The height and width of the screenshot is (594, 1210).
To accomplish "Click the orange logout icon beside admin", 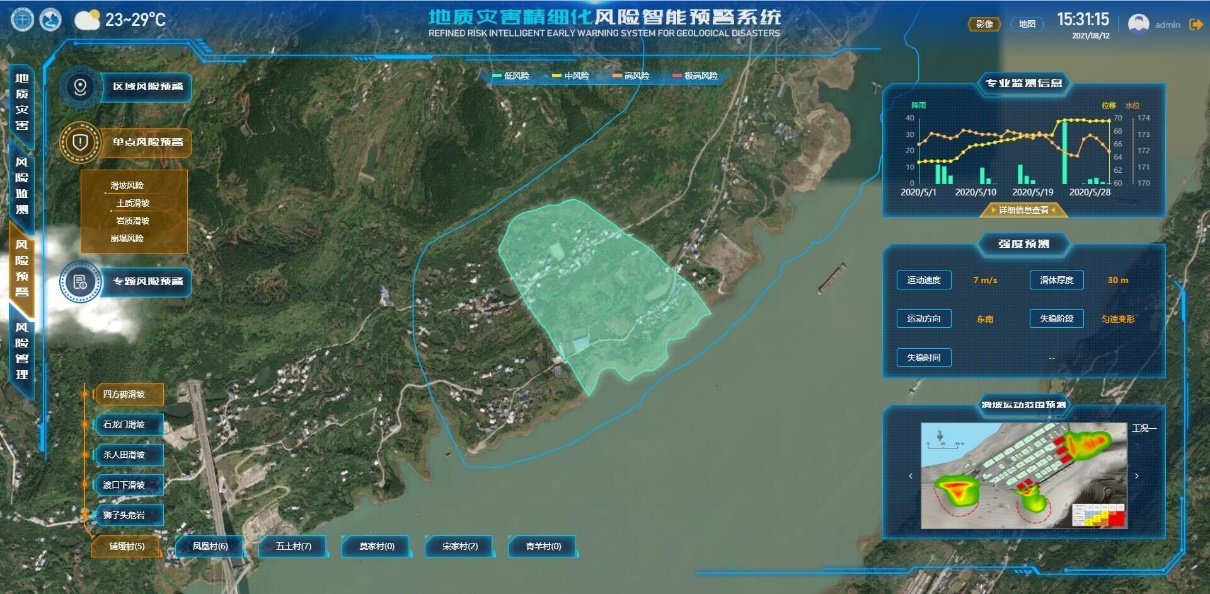I will point(1195,24).
